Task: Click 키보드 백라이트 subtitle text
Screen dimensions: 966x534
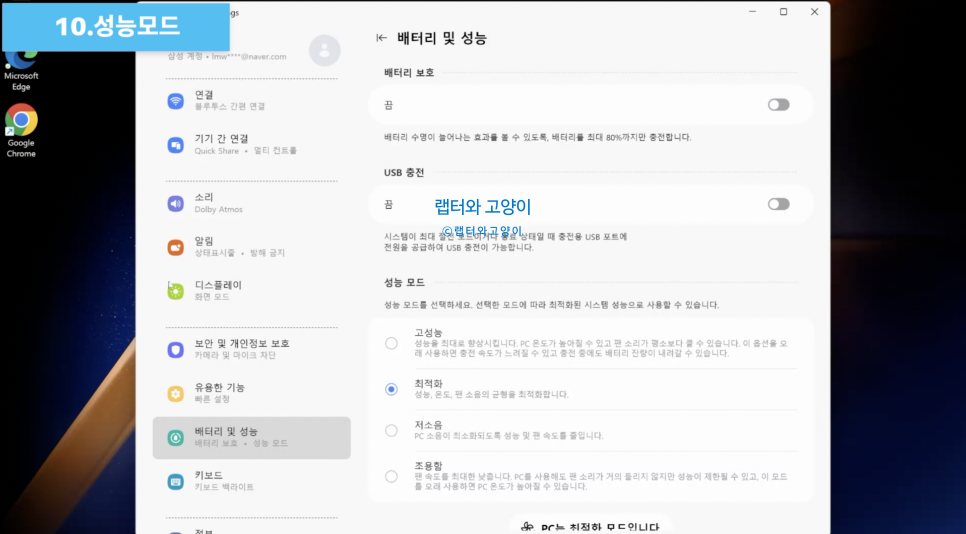Action: tap(224, 487)
